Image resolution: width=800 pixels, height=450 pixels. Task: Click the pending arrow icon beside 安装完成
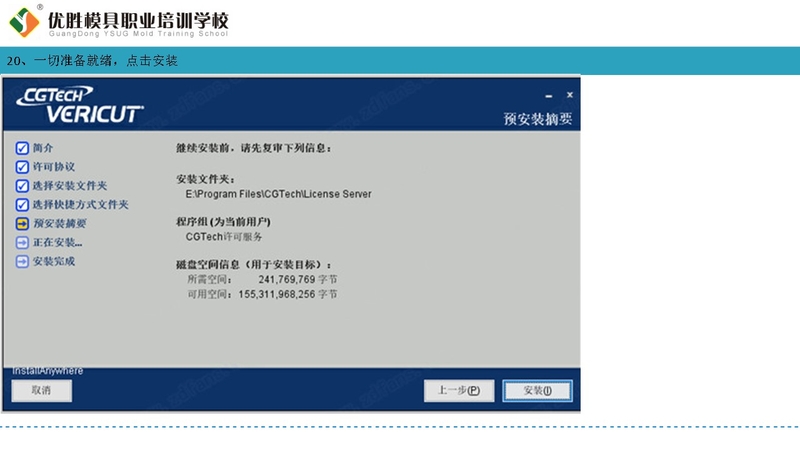coord(22,261)
